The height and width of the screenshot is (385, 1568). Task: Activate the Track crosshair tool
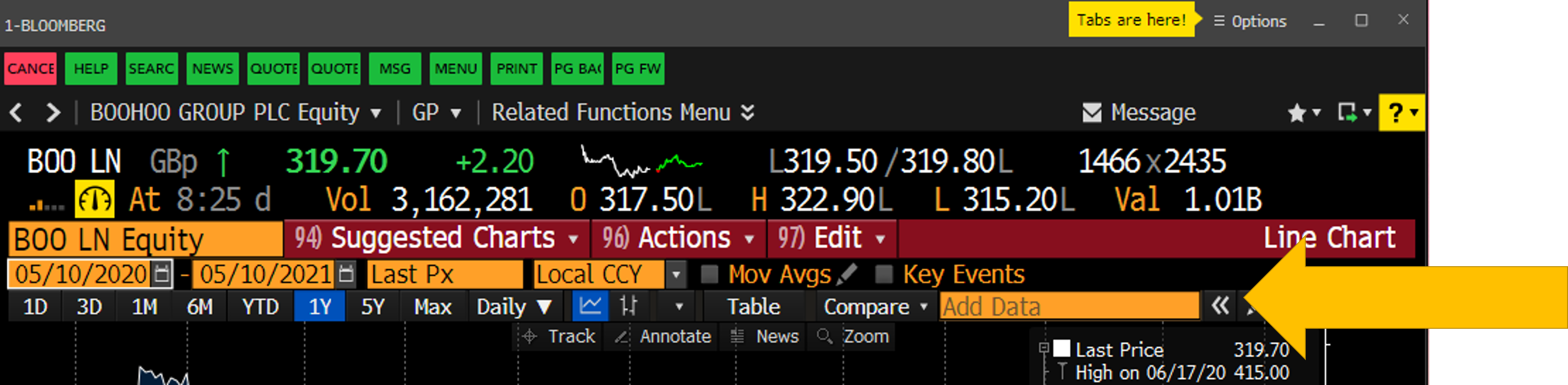point(559,337)
